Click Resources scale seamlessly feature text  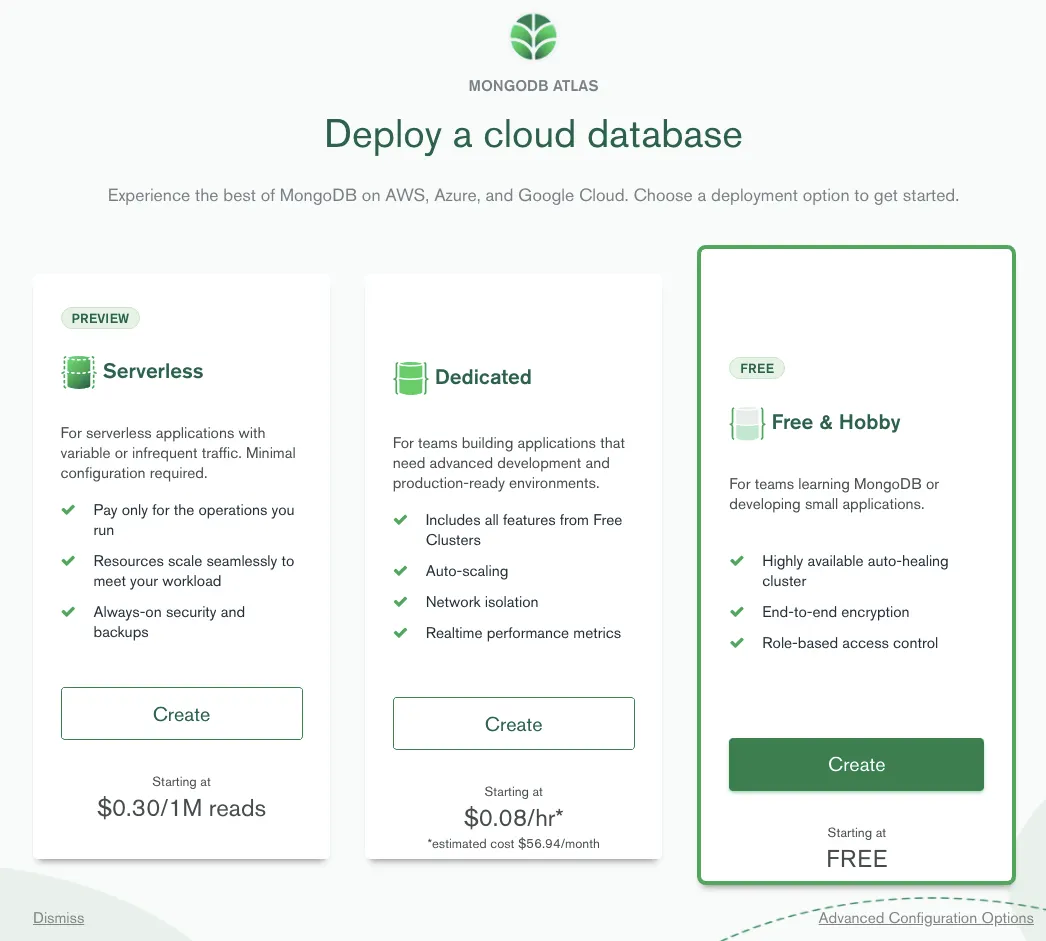pyautogui.click(x=193, y=571)
